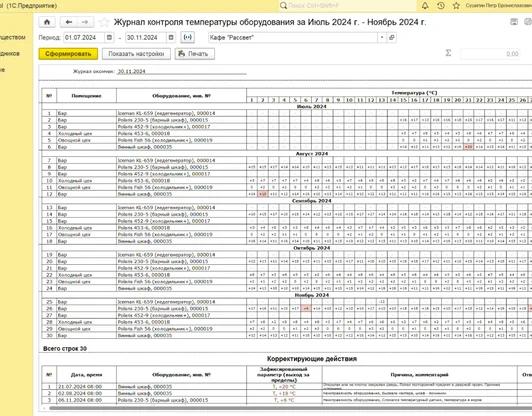Click the Показать настройки button
Image resolution: width=532 pixels, height=416 pixels.
pyautogui.click(x=136, y=54)
